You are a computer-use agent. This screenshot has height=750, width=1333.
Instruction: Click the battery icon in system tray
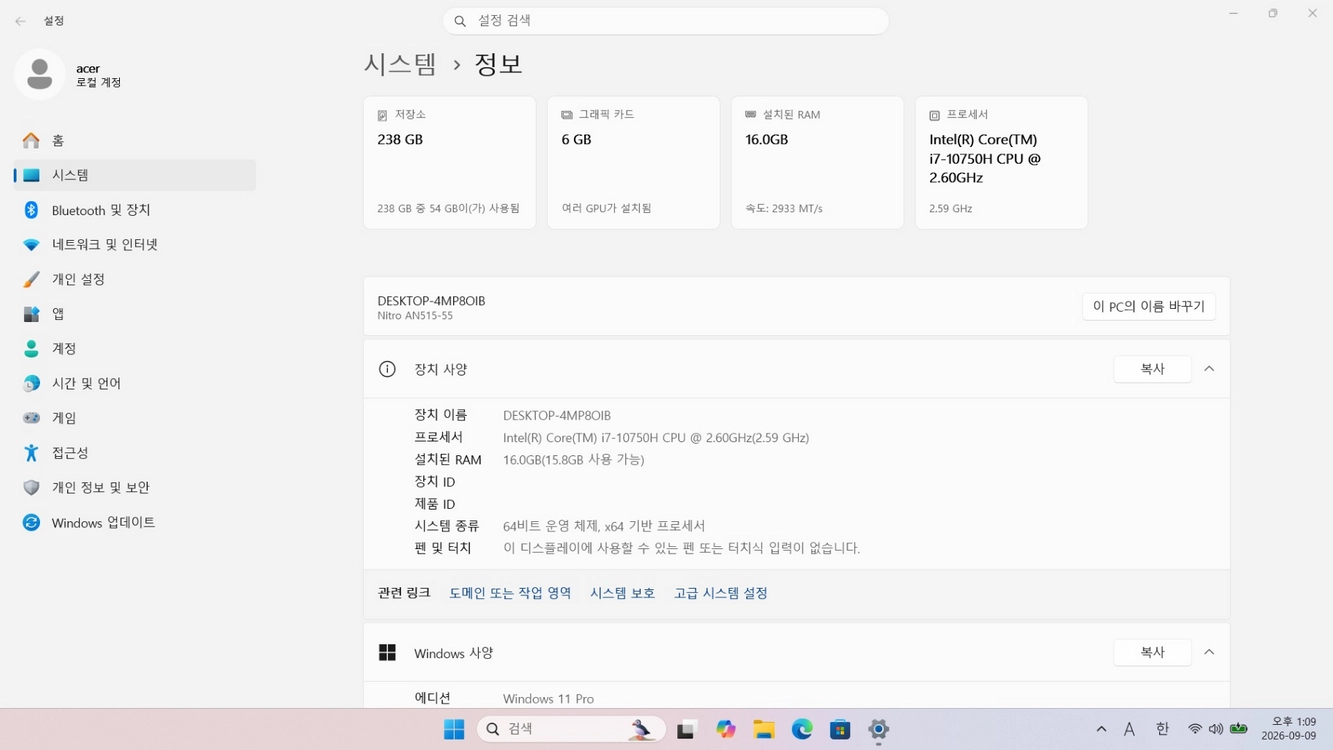(x=1238, y=729)
